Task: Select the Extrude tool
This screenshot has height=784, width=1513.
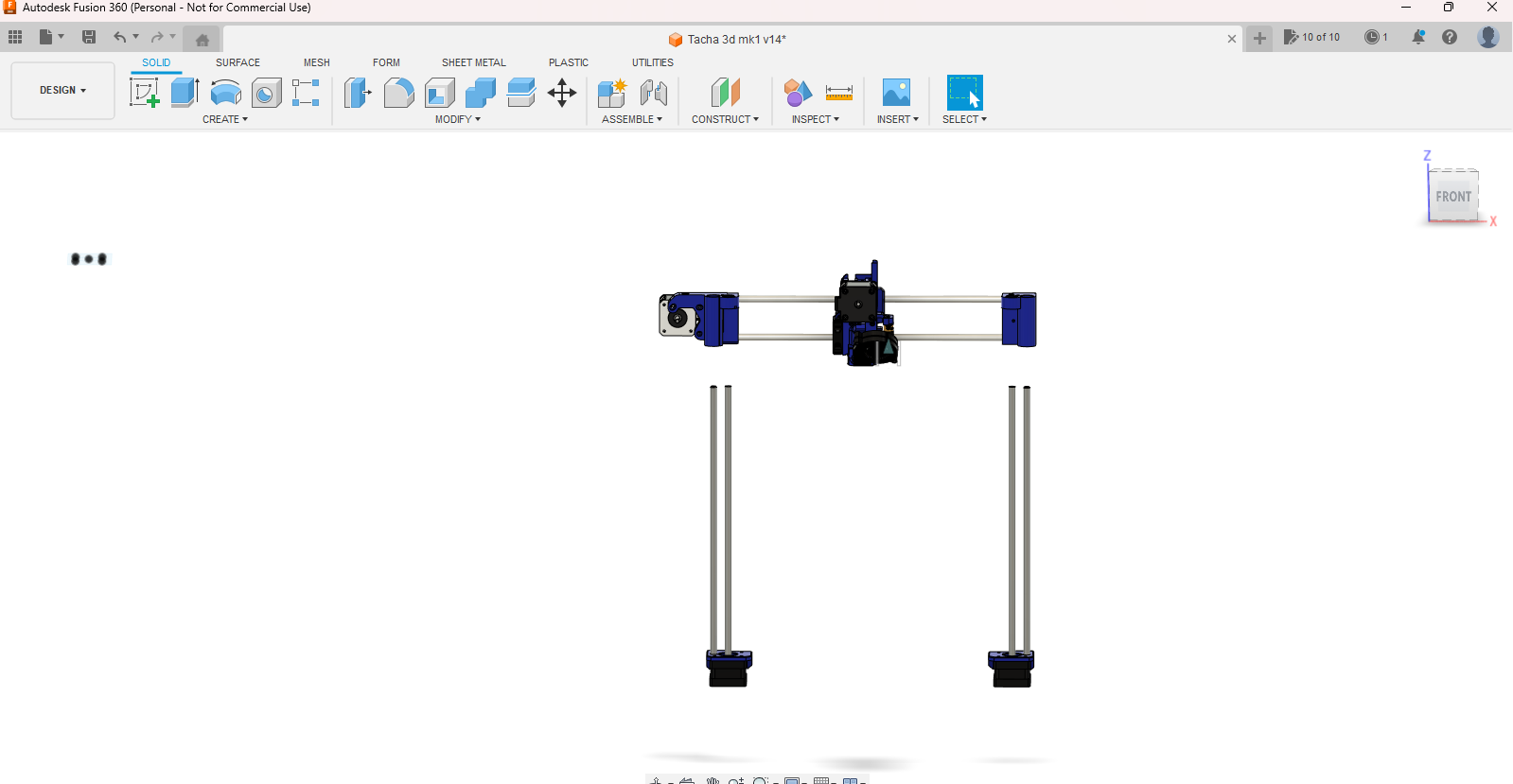Action: point(185,93)
